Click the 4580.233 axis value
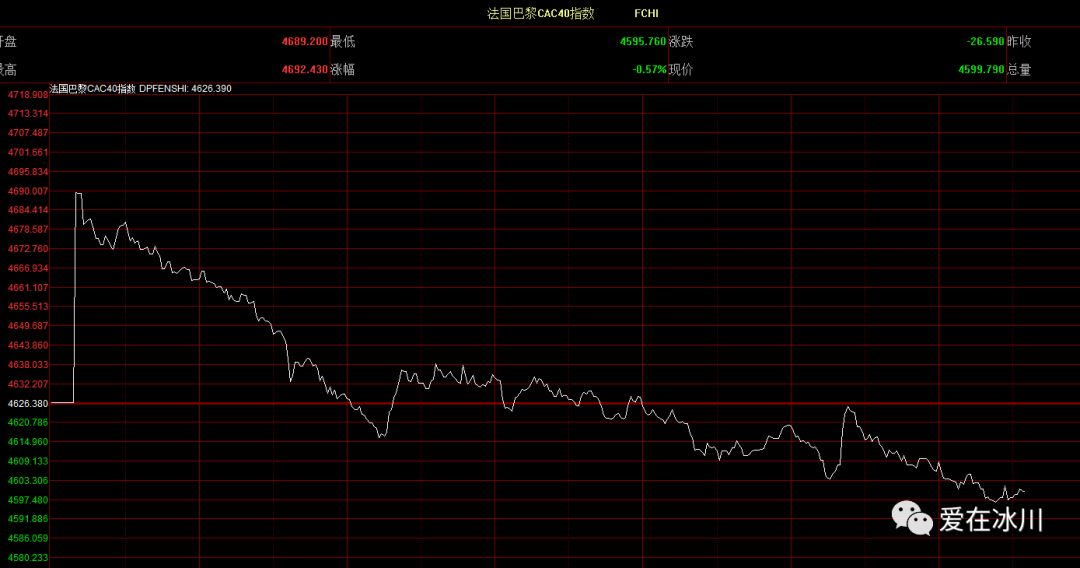Image resolution: width=1080 pixels, height=568 pixels. coord(28,558)
